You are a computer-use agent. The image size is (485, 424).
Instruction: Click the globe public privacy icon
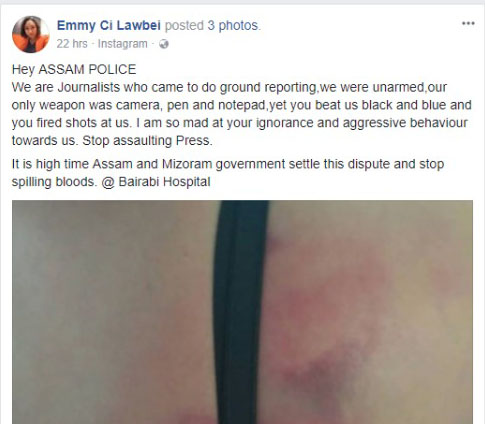point(164,44)
